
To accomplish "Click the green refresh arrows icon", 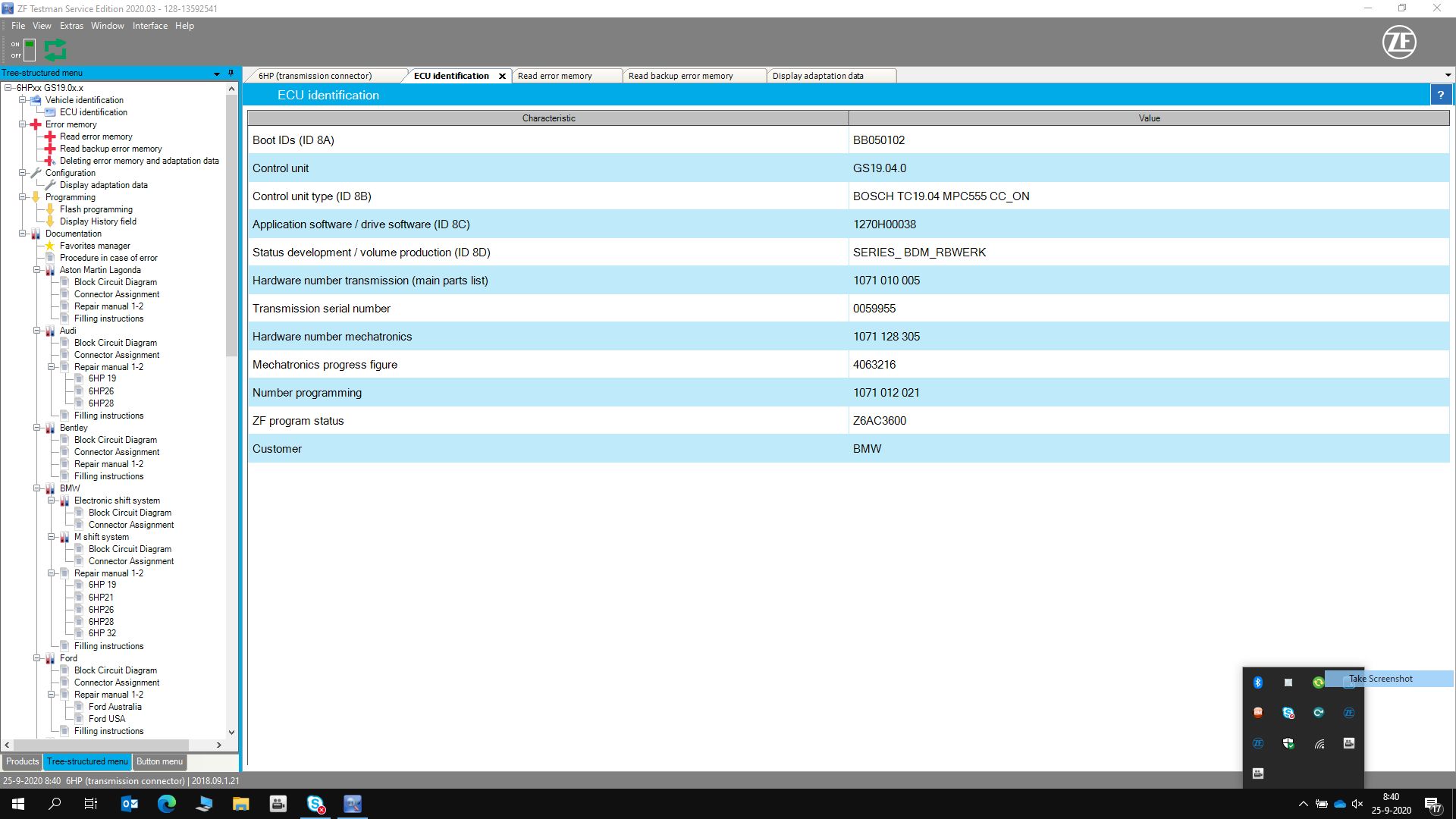I will pos(55,50).
